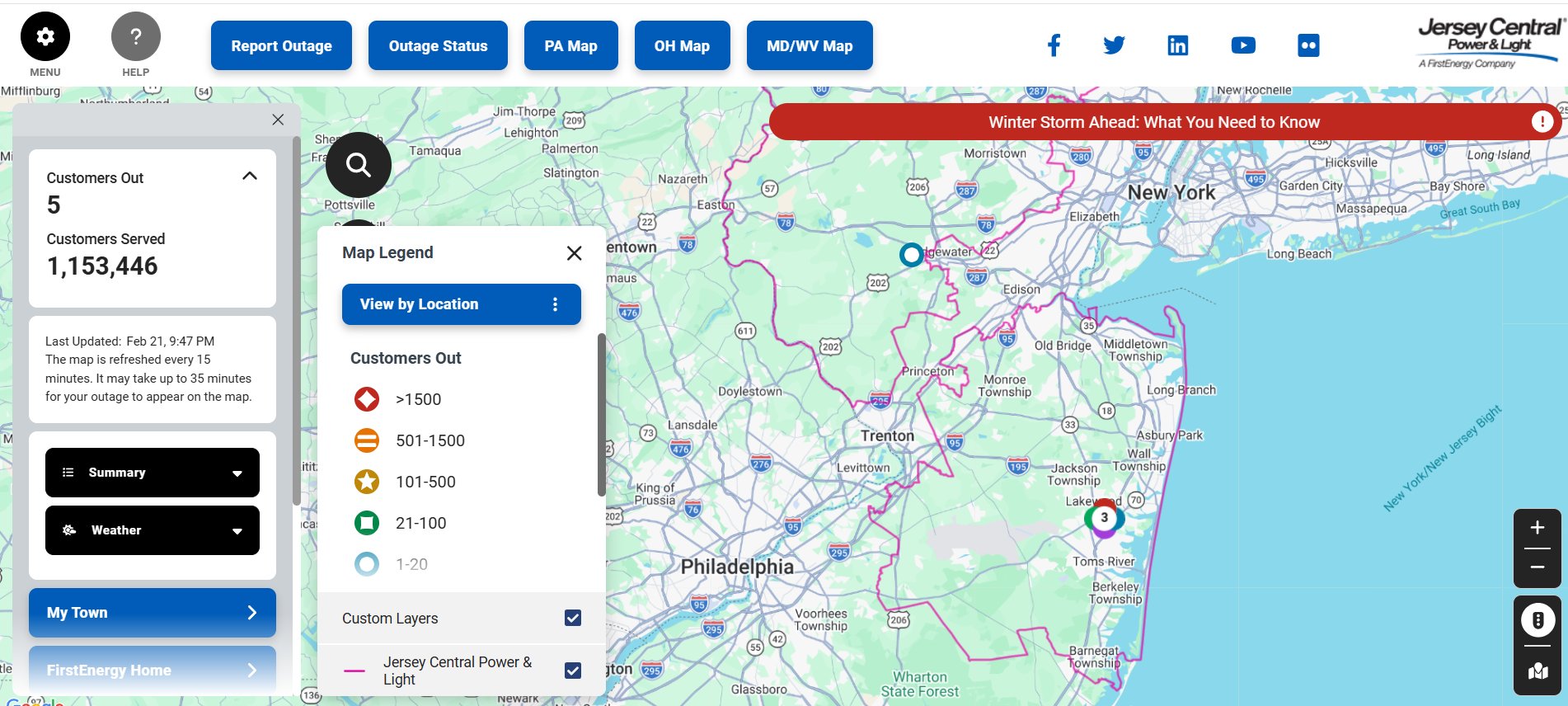The width and height of the screenshot is (1568, 706).
Task: Click the 1-20 blue ring legend icon
Action: pos(367,564)
